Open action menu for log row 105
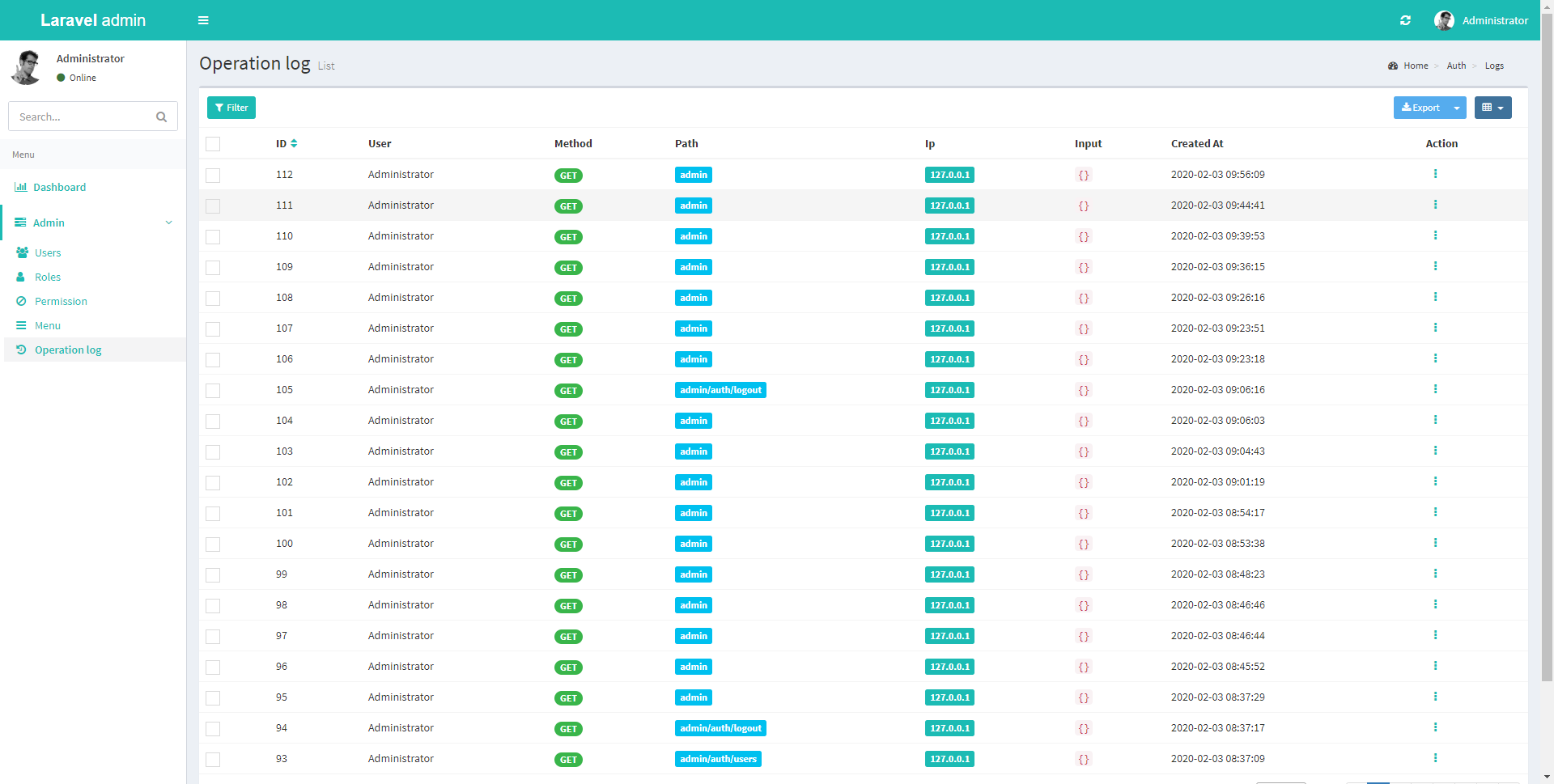The height and width of the screenshot is (784, 1554). 1435,389
